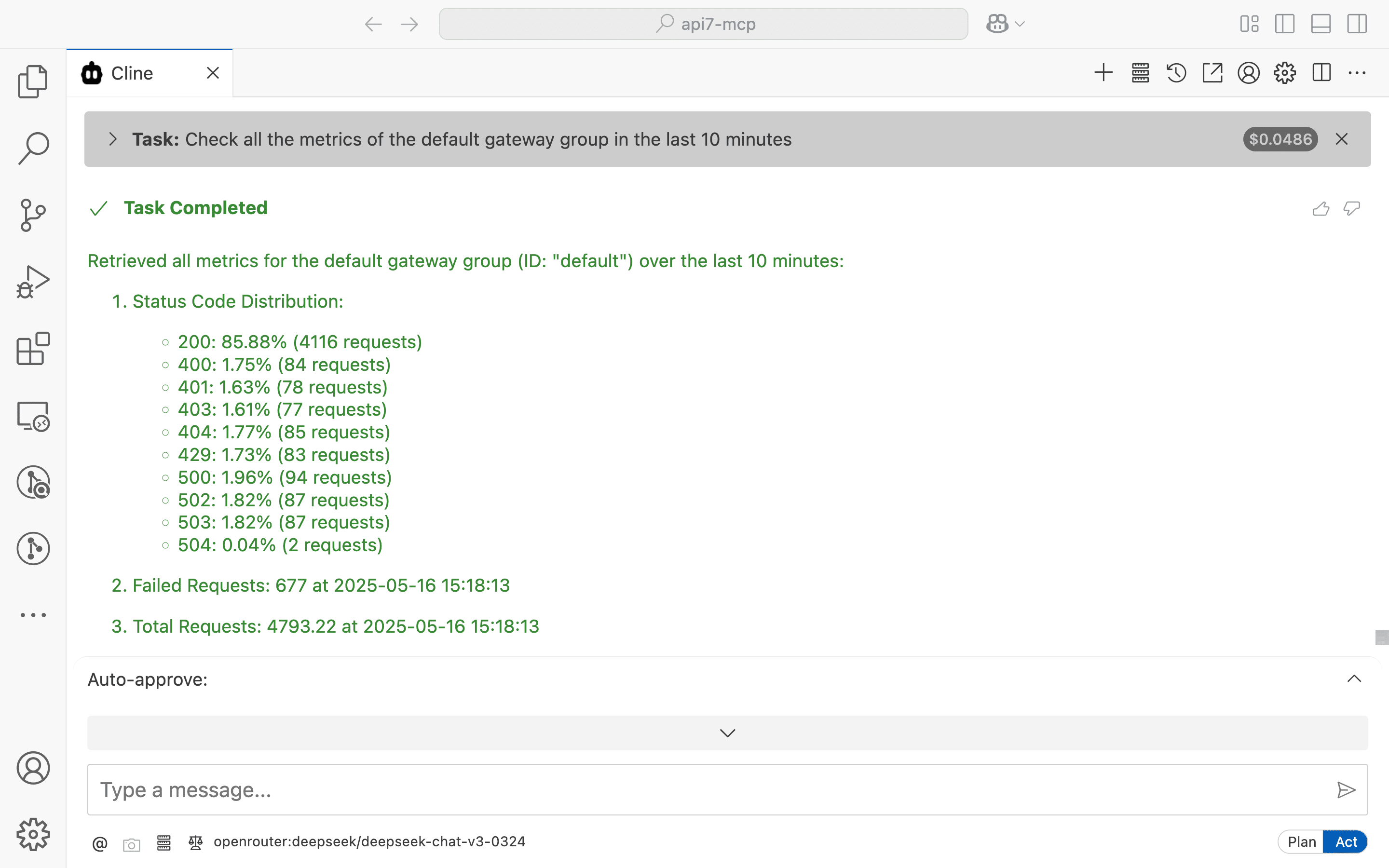The image size is (1389, 868).
Task: Expand the Task header details chevron
Action: 112,139
